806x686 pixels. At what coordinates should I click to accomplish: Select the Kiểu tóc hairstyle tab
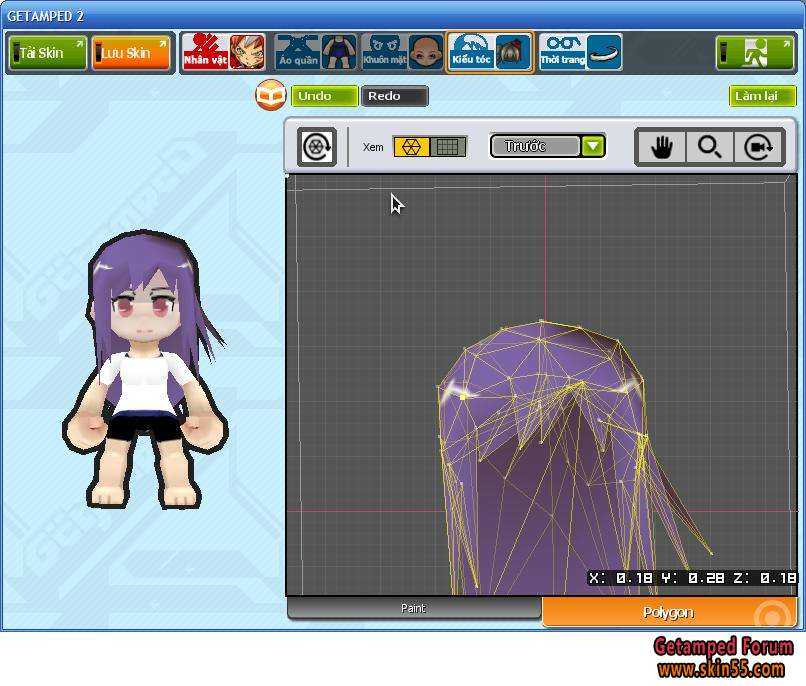pyautogui.click(x=490, y=51)
